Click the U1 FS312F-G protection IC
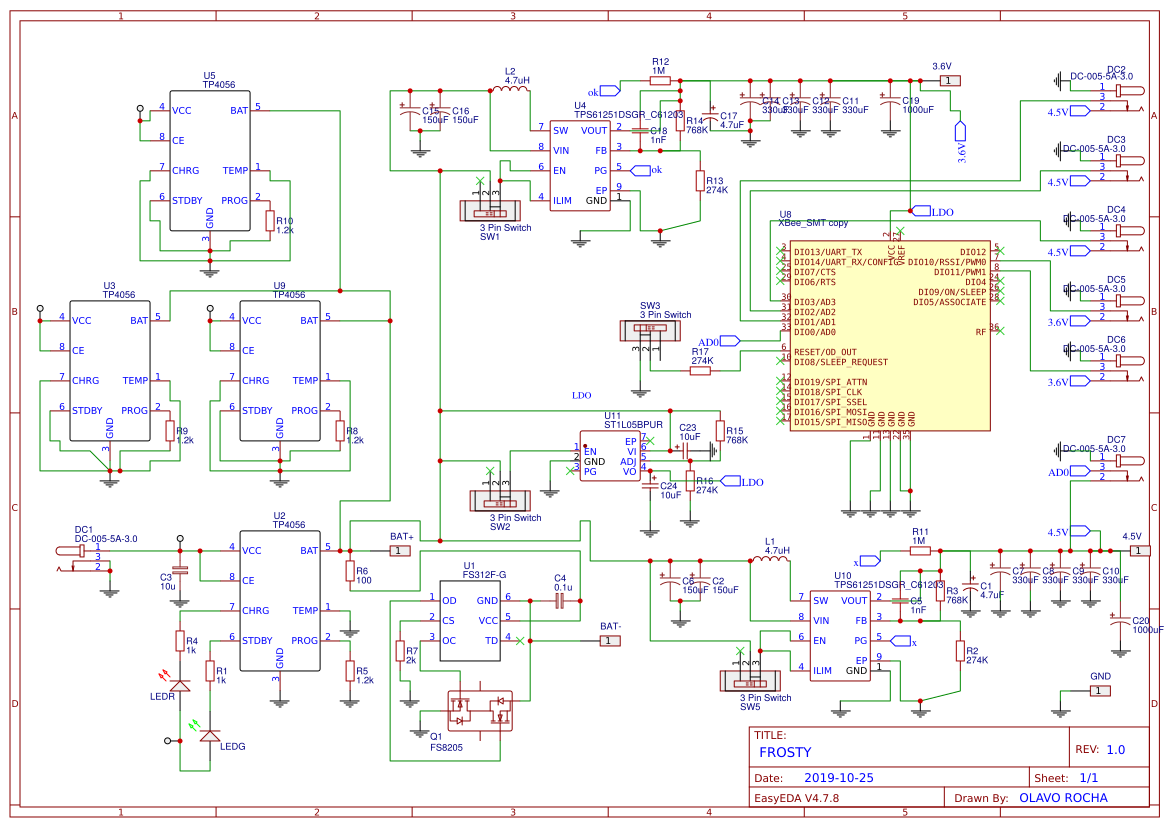The height and width of the screenshot is (827, 1175). coord(470,620)
